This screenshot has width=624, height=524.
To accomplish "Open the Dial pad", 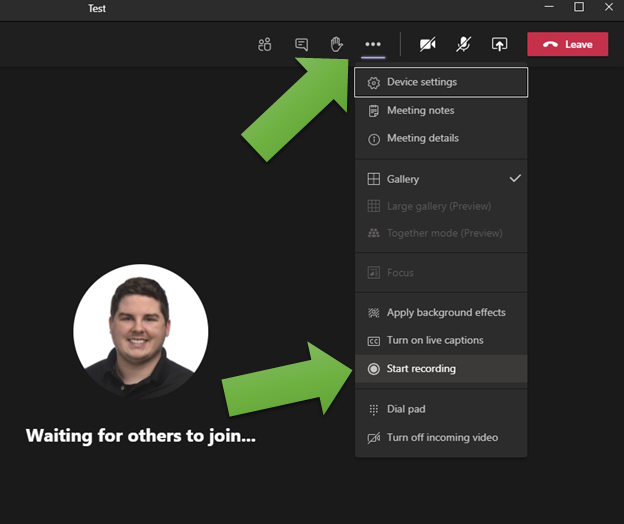I will pos(441,409).
